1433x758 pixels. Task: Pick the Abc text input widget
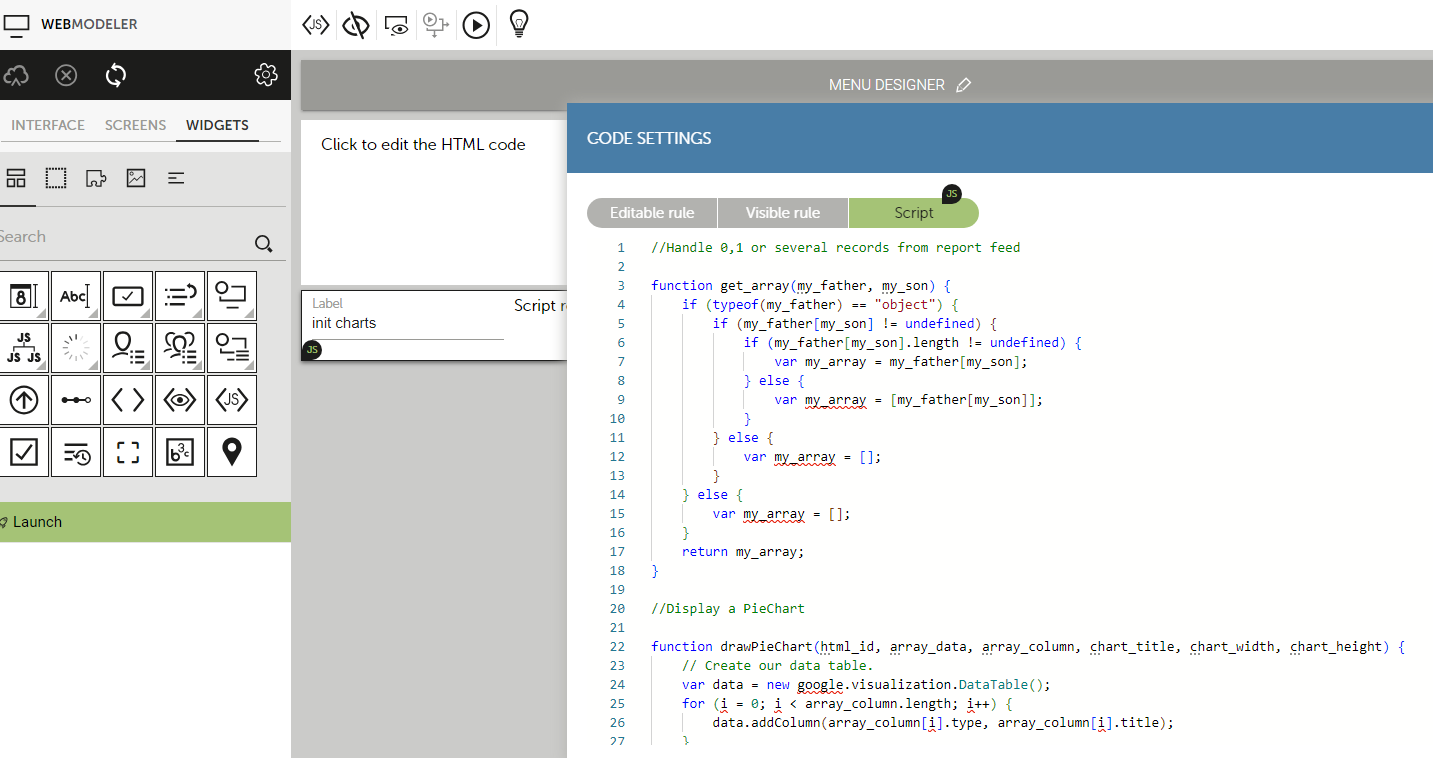(x=76, y=296)
